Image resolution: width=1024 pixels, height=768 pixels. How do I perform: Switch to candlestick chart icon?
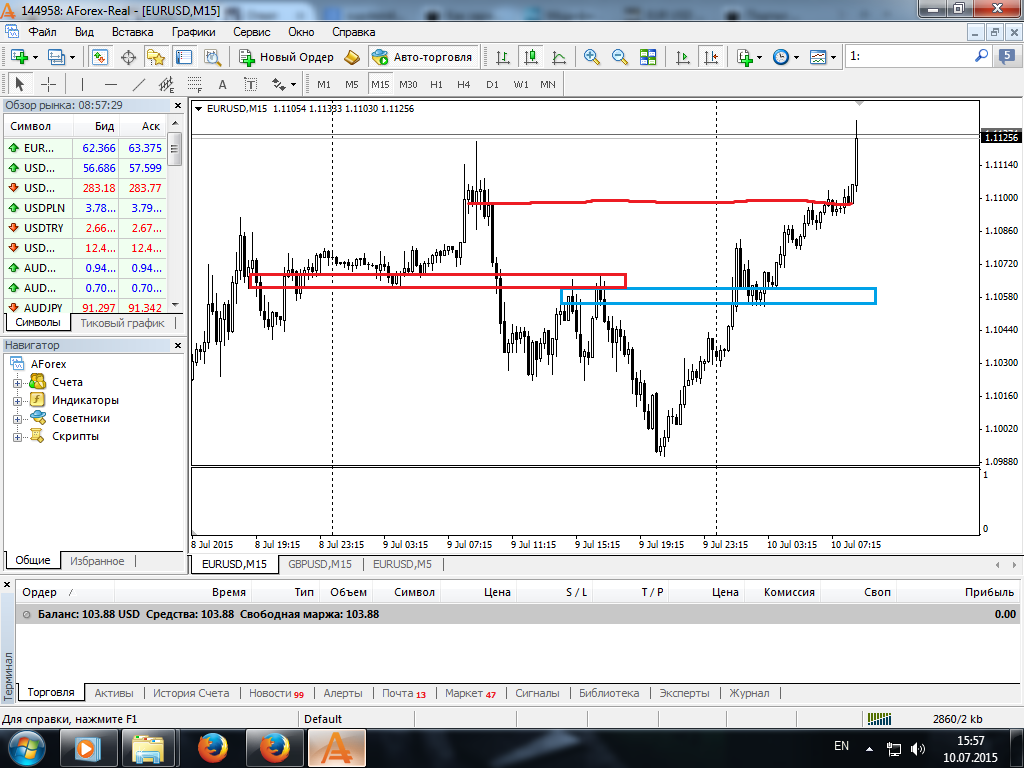coord(531,57)
